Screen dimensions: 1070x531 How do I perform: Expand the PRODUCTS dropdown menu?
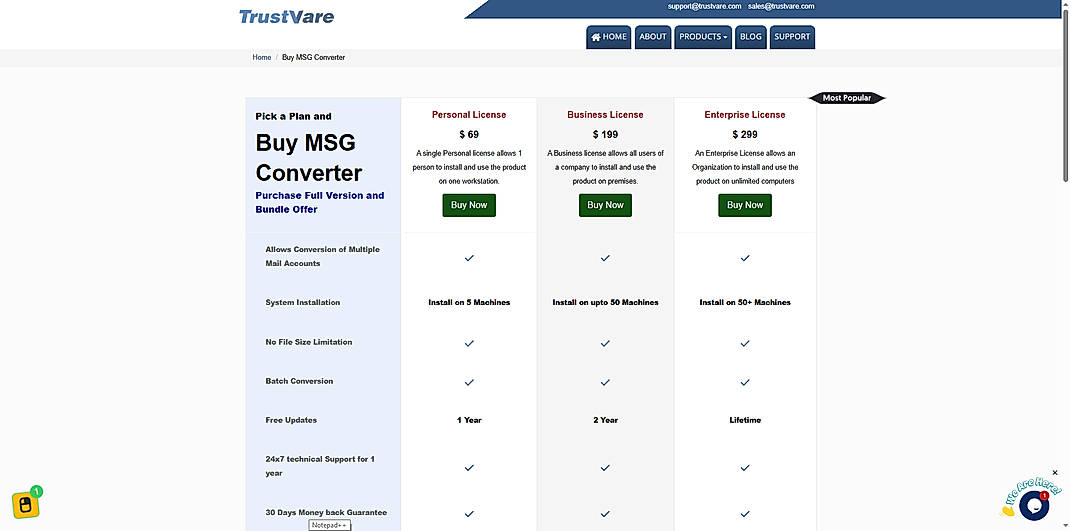[x=703, y=37]
